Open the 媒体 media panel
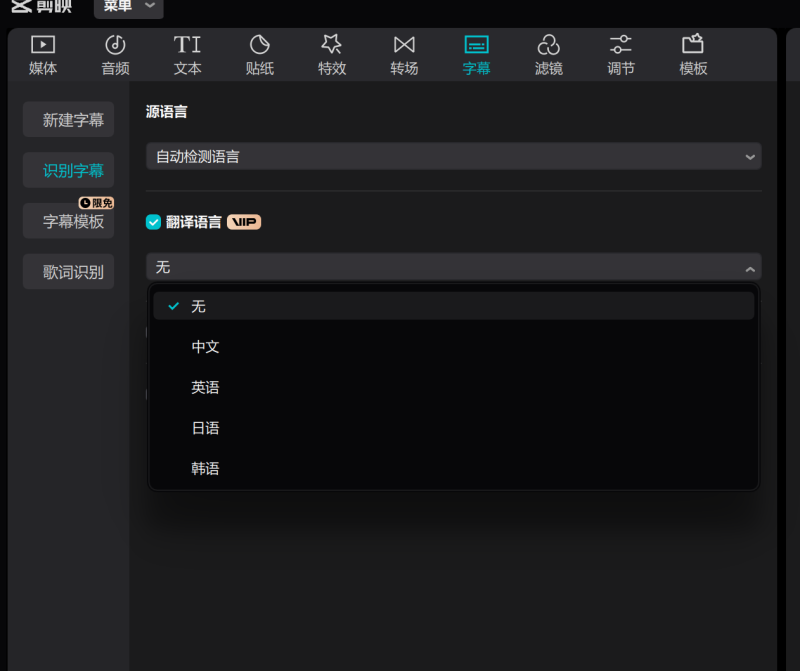Viewport: 800px width, 671px height. click(x=43, y=54)
